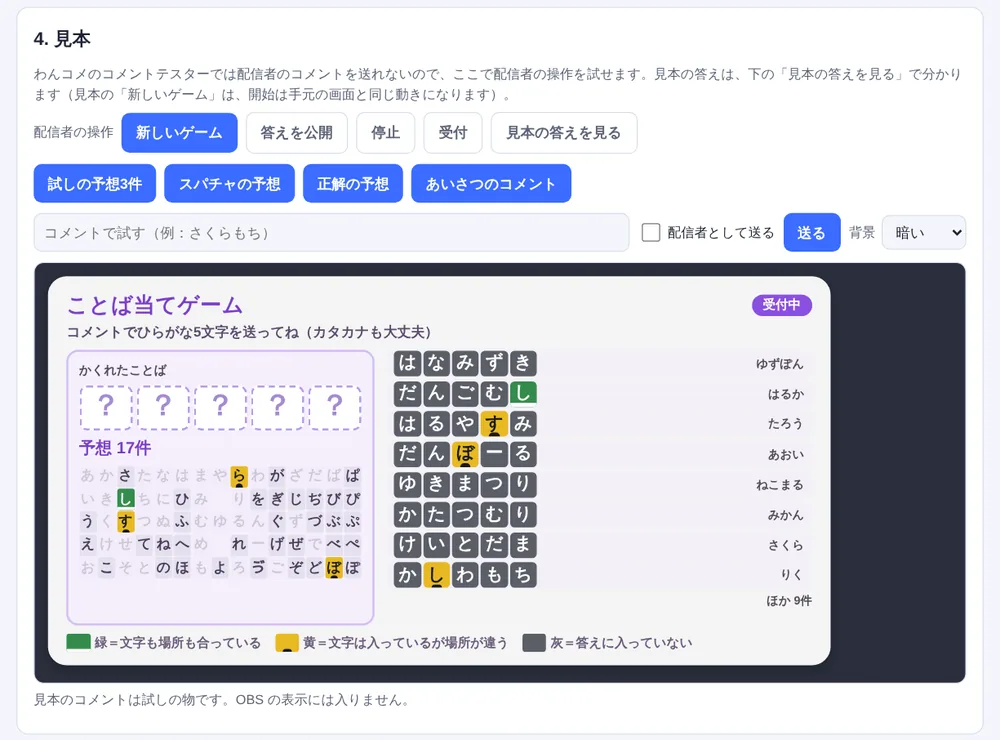Click the green legend swatch 緑=文字も場所も合っている
Image resolution: width=1000 pixels, height=740 pixels.
click(x=78, y=642)
